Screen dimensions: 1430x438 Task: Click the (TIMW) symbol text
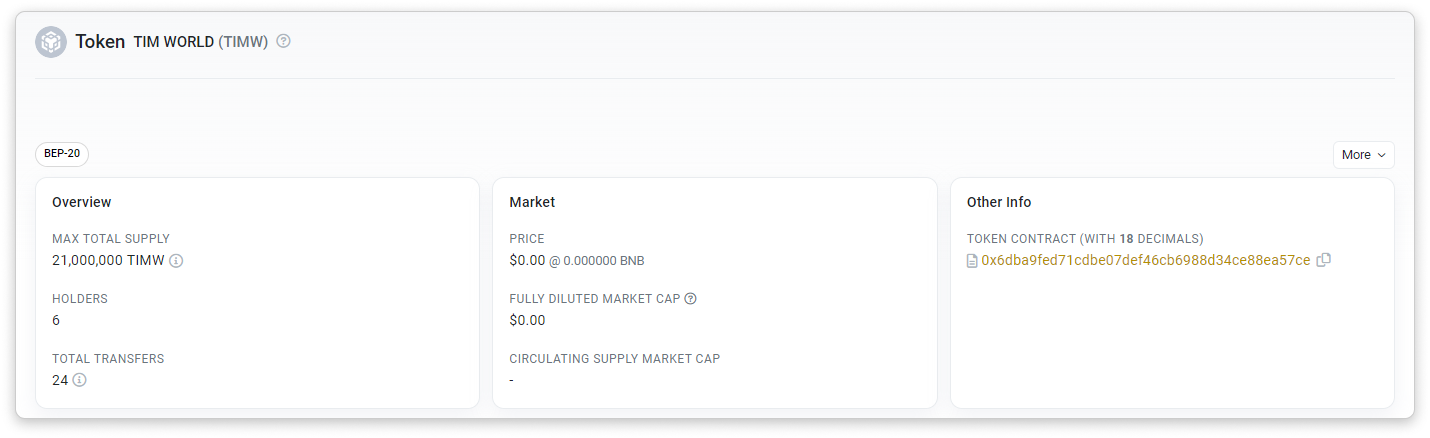[x=244, y=42]
